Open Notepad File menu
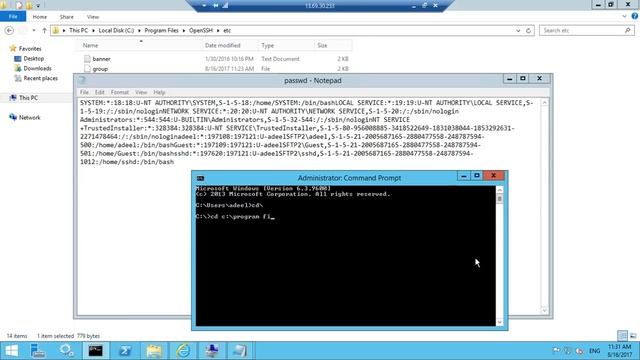This screenshot has height=360, width=640. (x=84, y=92)
